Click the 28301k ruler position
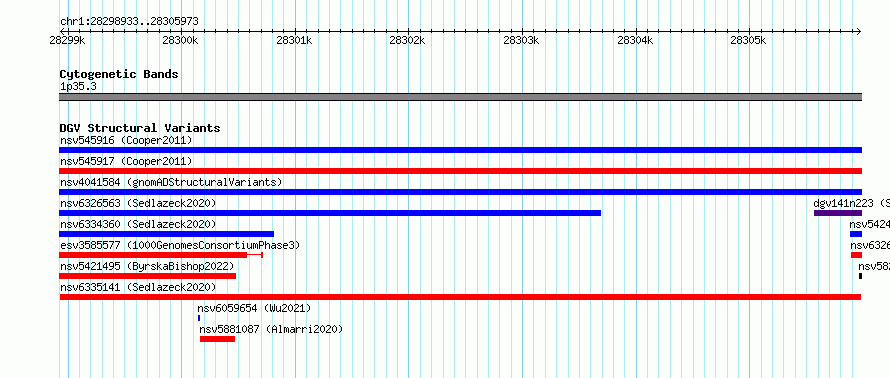 [x=295, y=40]
